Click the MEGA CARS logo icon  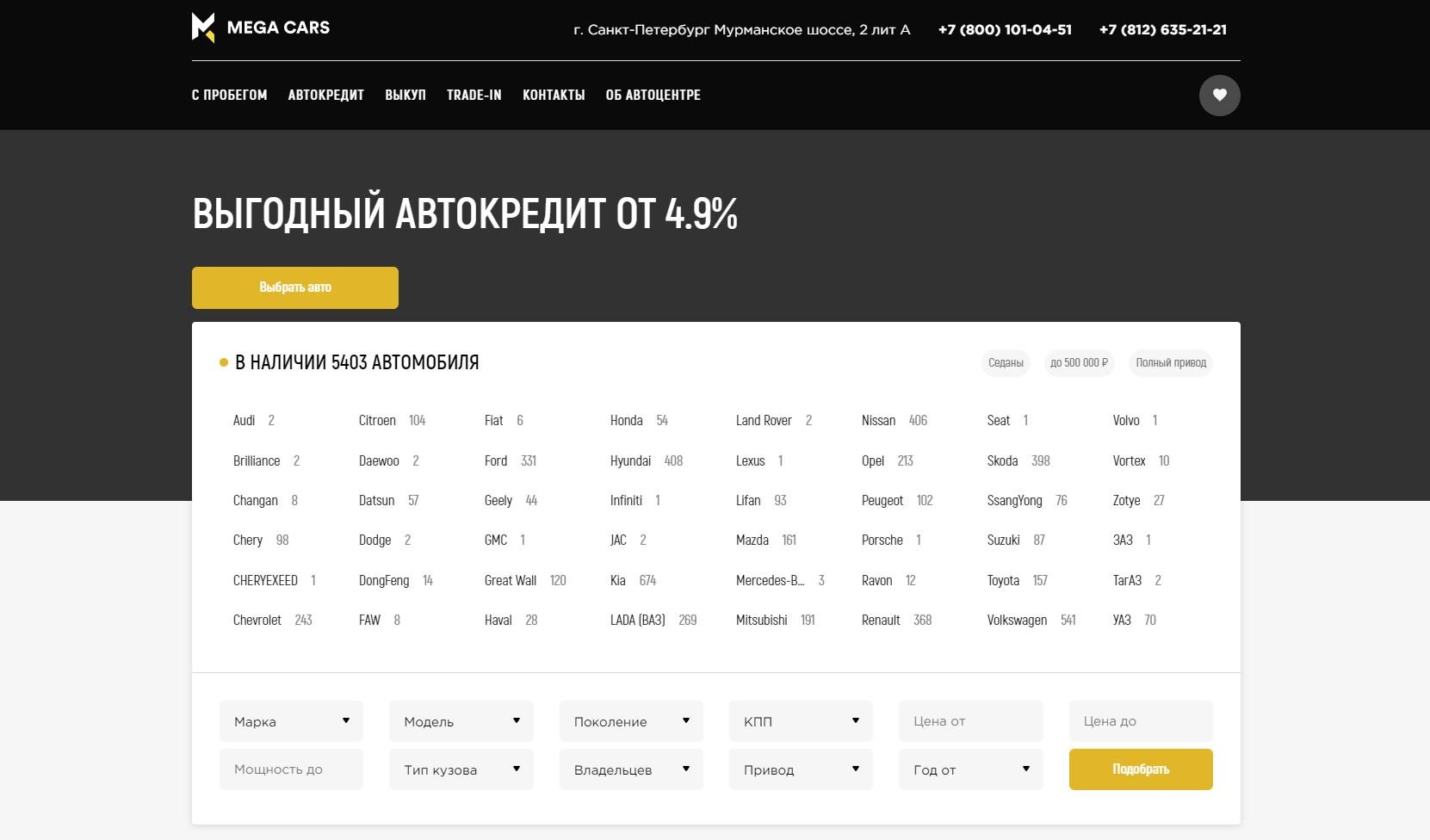pos(203,28)
